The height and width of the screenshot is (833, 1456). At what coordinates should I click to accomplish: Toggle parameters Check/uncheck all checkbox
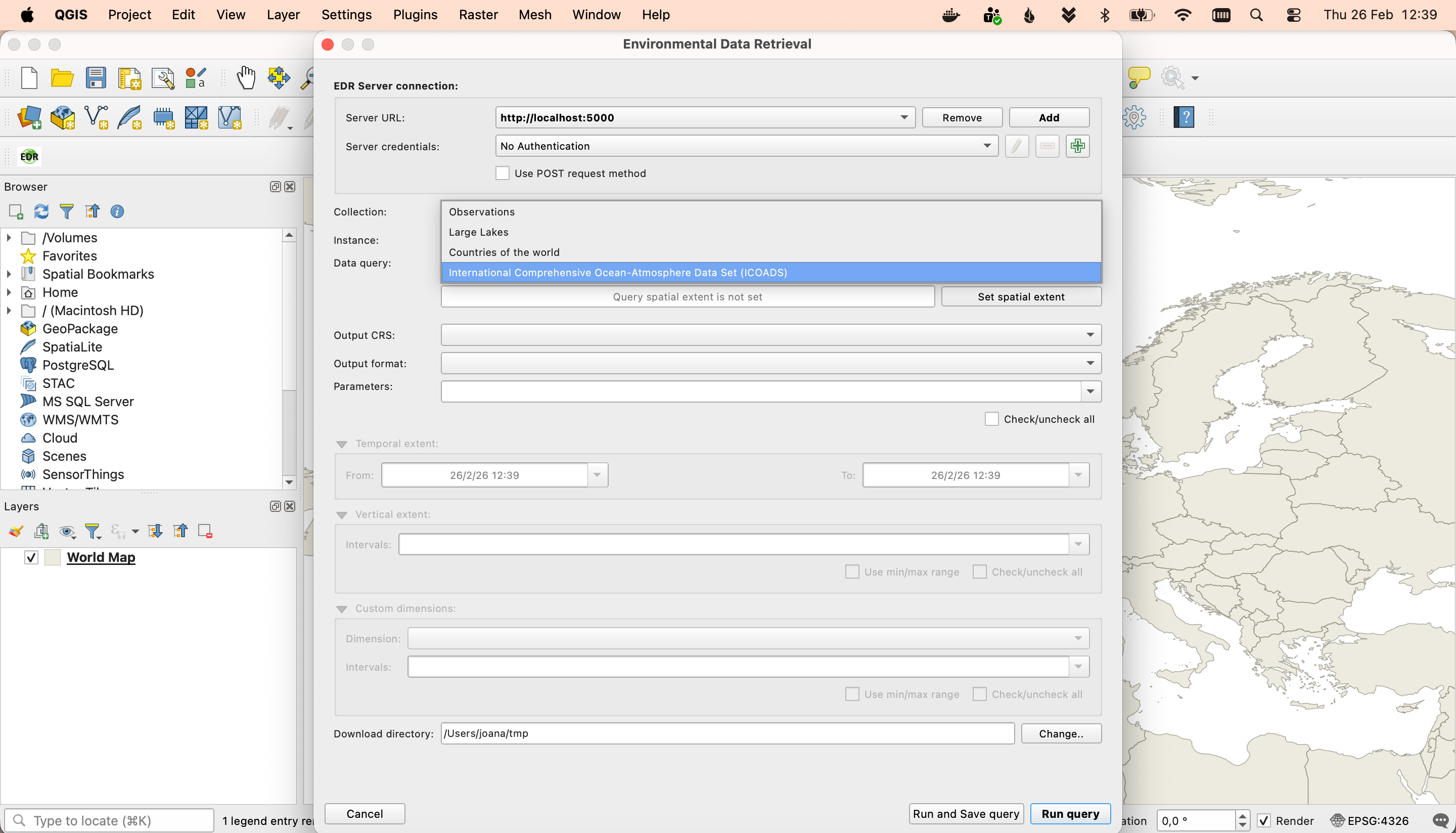(991, 419)
